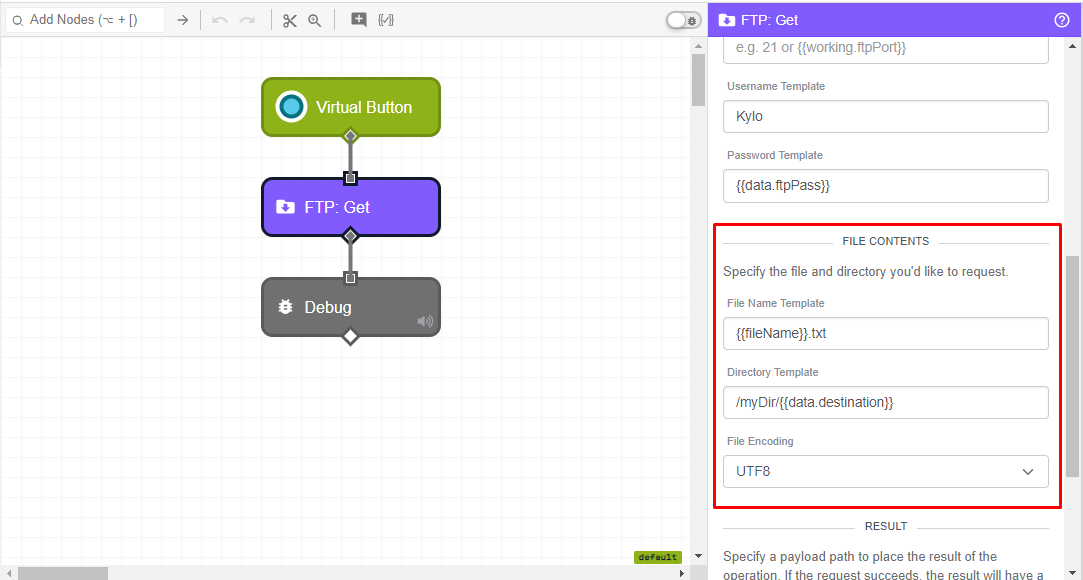Click the Debug node speaker icon
Screen dimensions: 1083x580
tap(425, 320)
